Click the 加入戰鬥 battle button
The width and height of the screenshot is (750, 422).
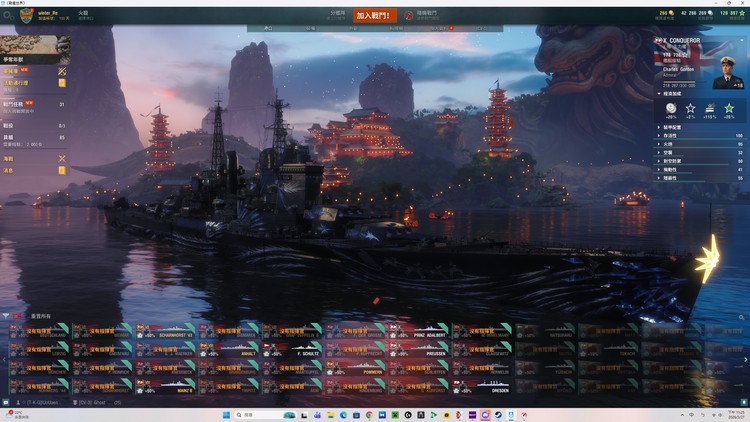375,15
